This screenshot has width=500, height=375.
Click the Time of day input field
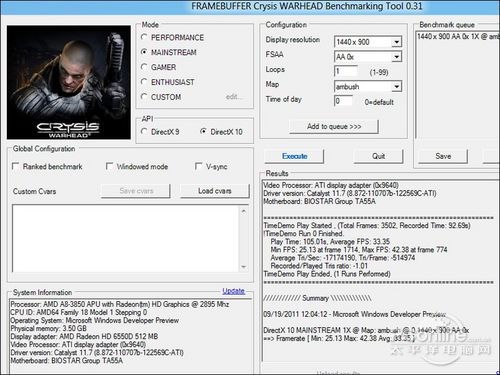click(x=343, y=101)
